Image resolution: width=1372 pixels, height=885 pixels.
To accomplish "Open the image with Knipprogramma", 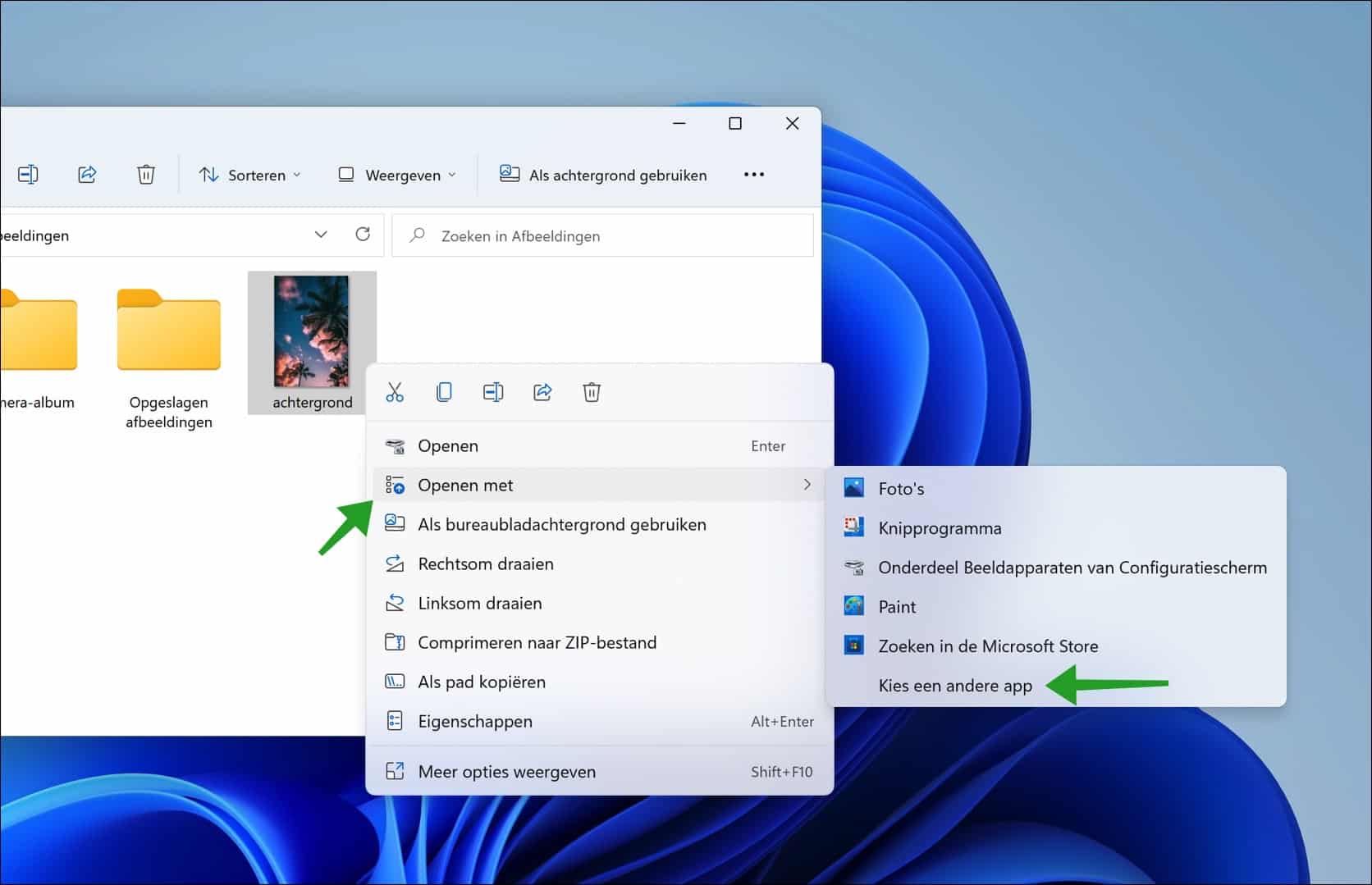I will (x=940, y=528).
